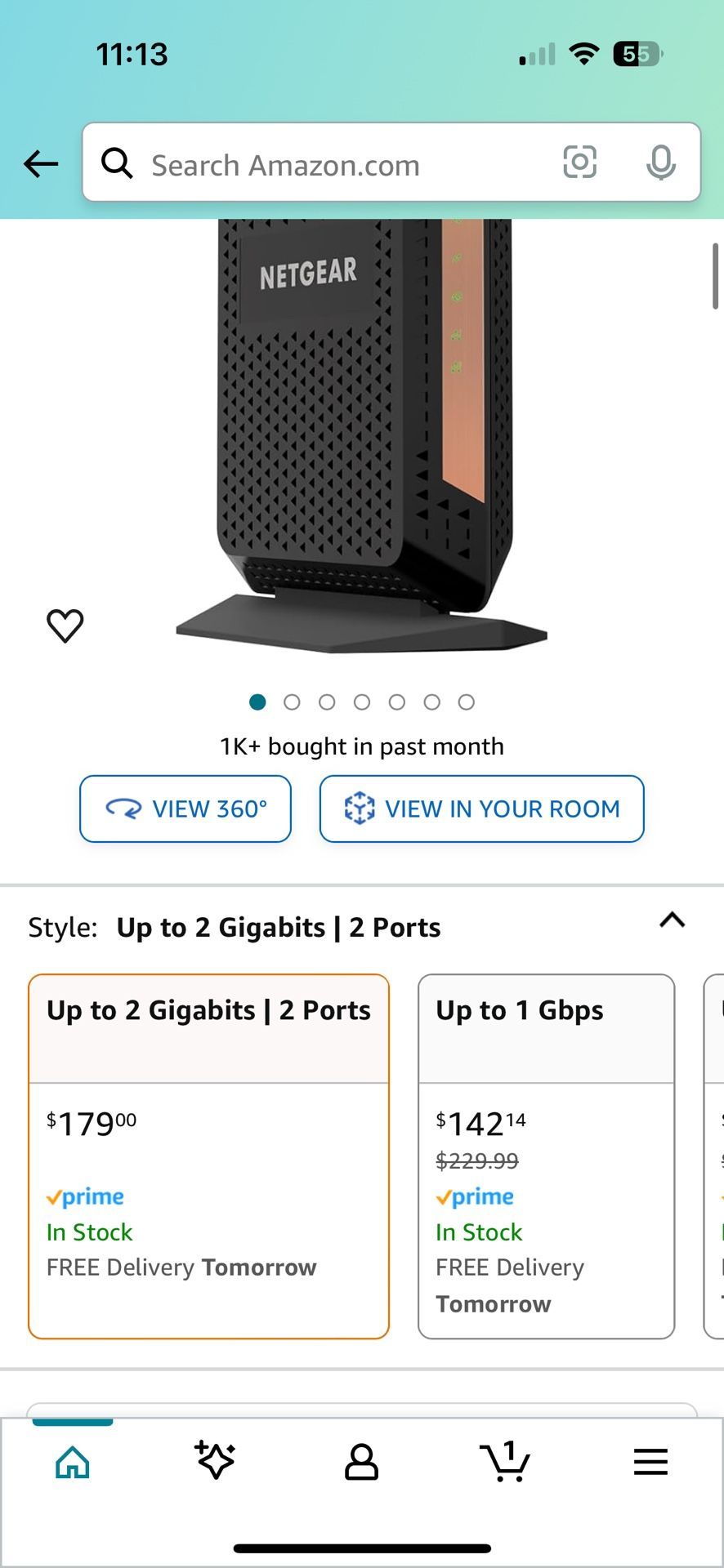
Task: Open your account profile icon
Action: (x=362, y=1462)
